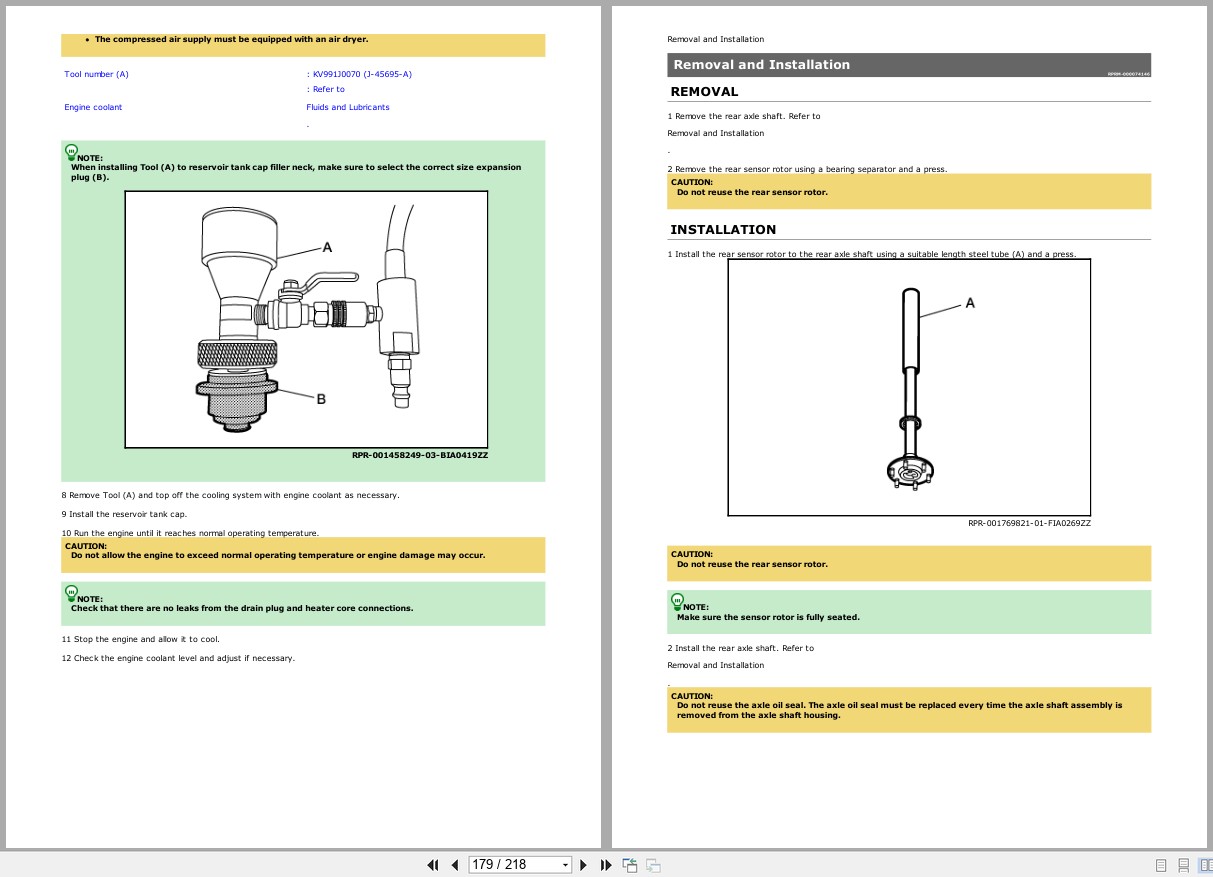Viewport: 1213px width, 877px height.
Task: Click the REMOVAL heading
Action: click(x=704, y=92)
